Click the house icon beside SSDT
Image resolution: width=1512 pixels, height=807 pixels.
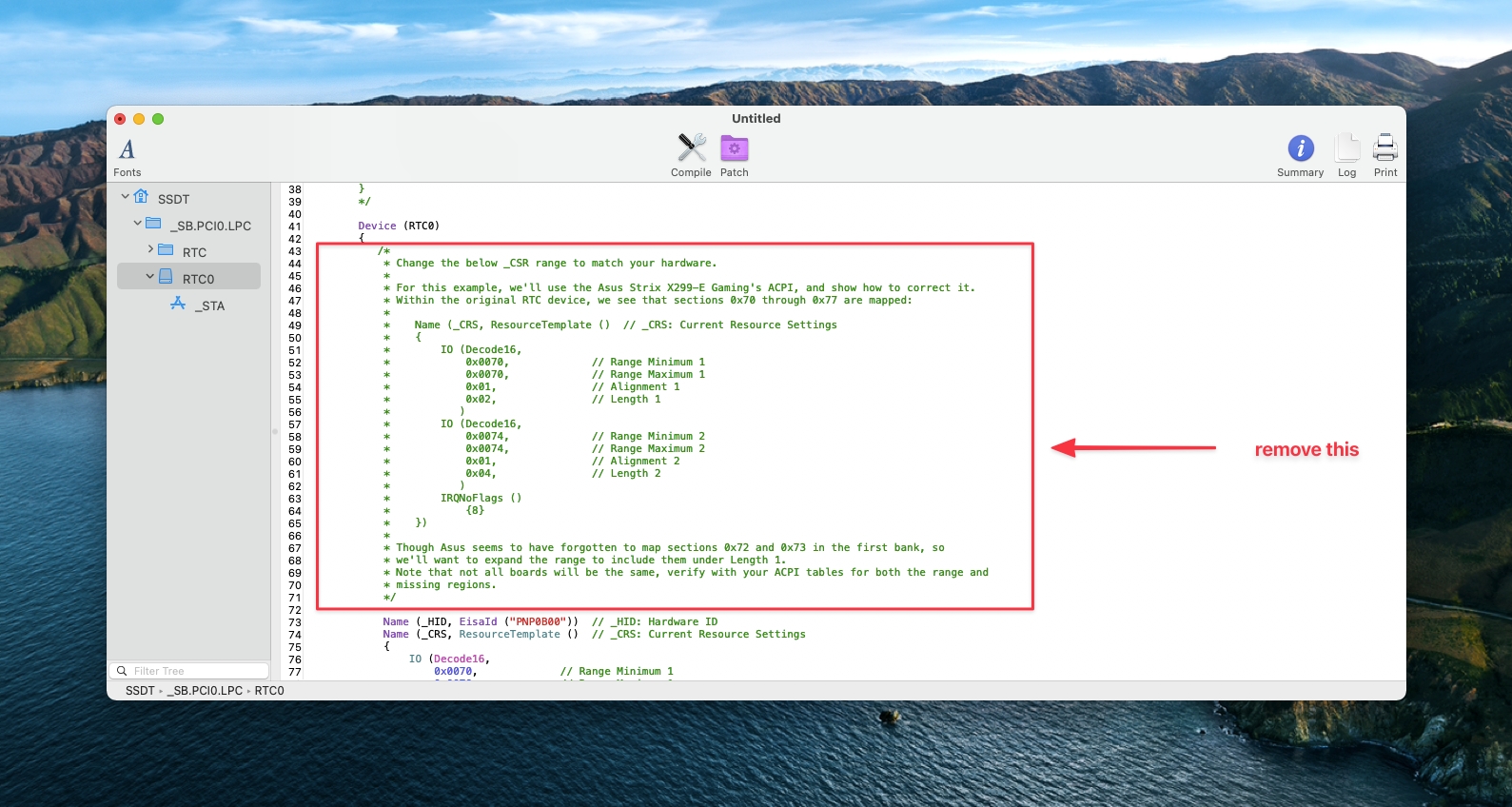click(142, 197)
